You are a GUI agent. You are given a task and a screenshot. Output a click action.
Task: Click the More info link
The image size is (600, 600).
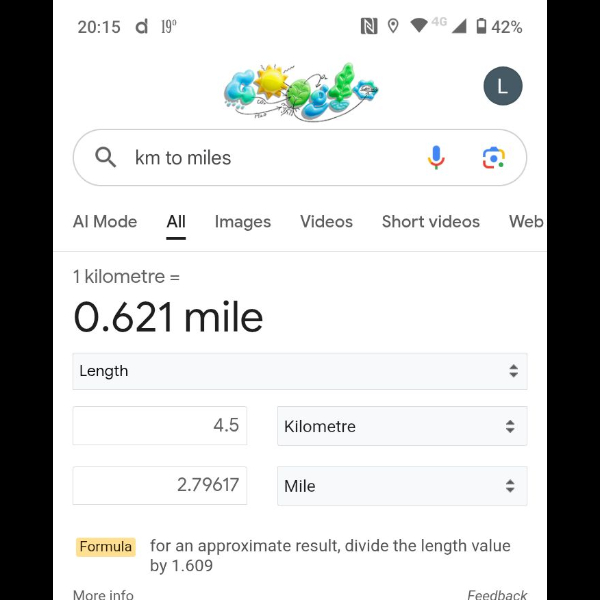coord(103,594)
